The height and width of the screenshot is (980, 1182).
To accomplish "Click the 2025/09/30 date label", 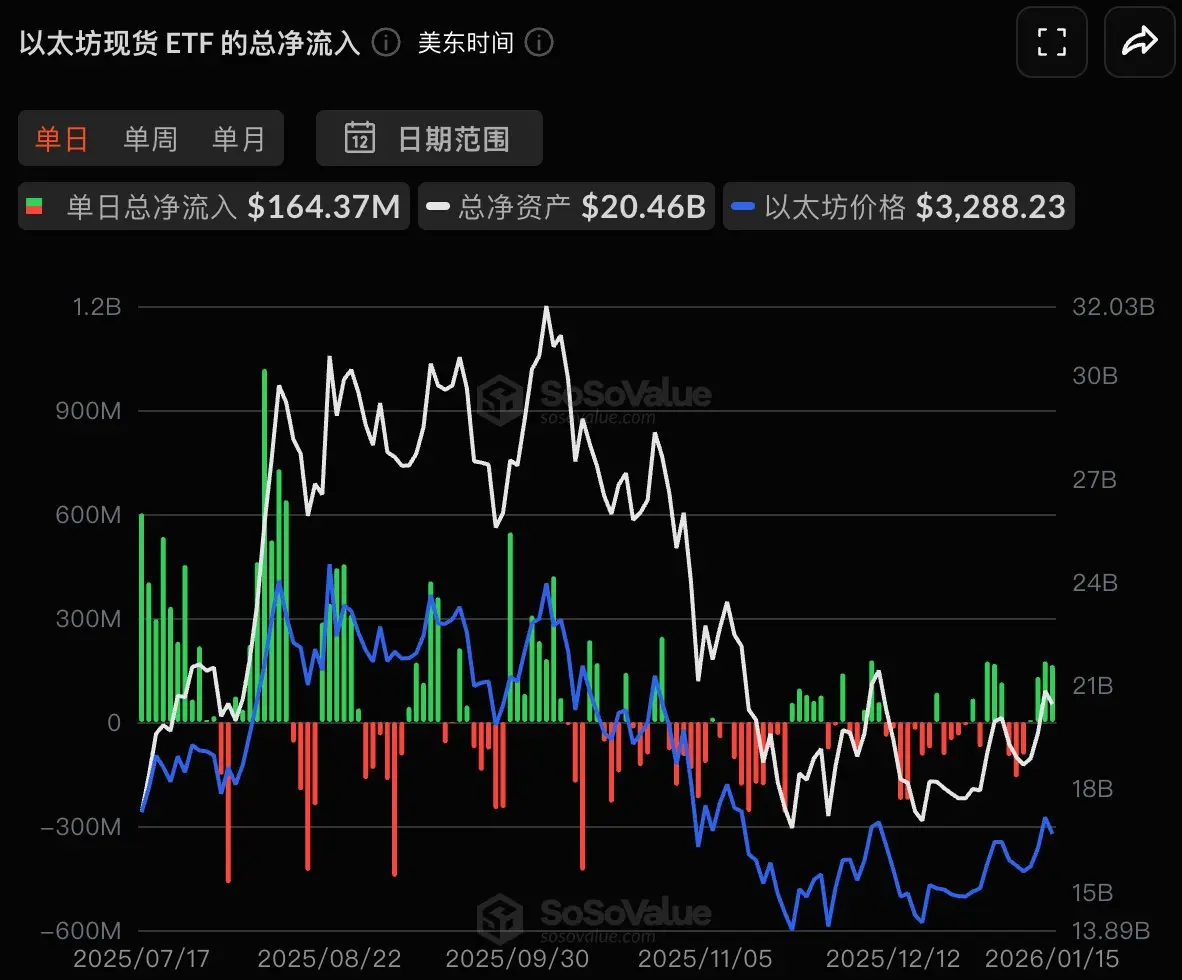I will tap(517, 959).
